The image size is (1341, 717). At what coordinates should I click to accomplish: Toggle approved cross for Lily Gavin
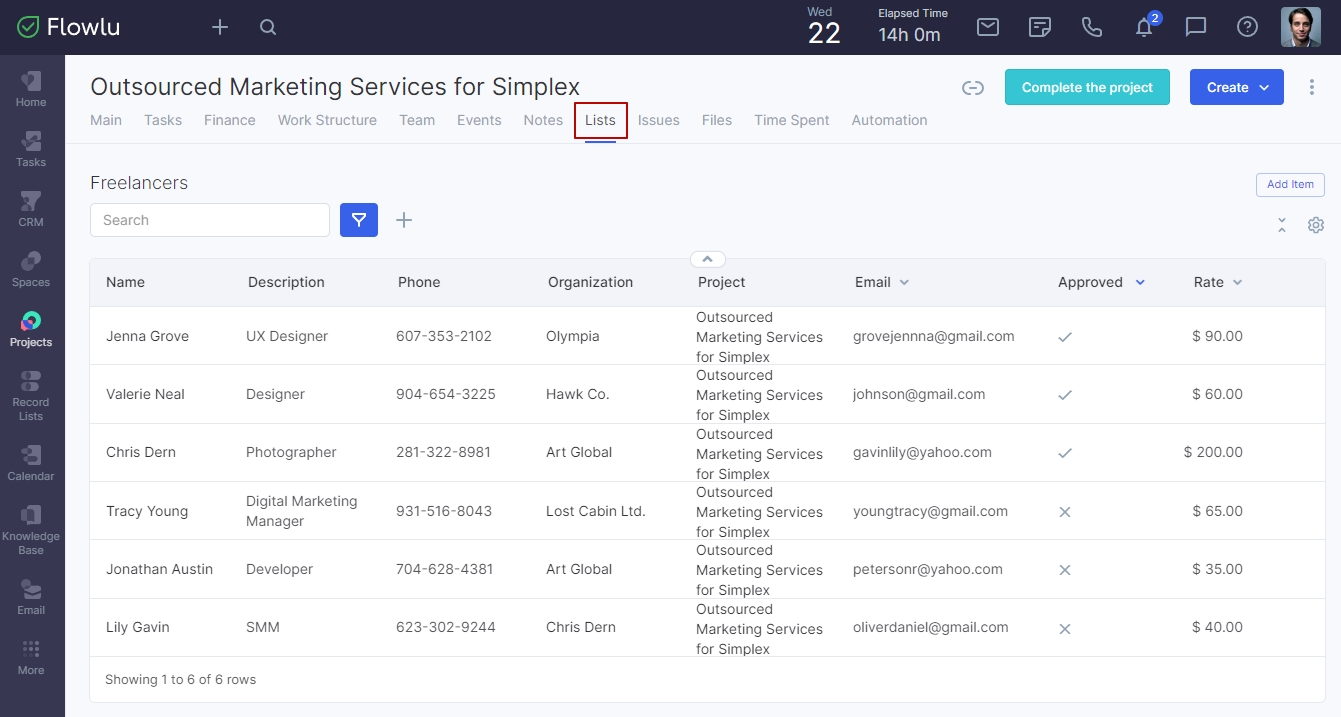click(x=1065, y=629)
